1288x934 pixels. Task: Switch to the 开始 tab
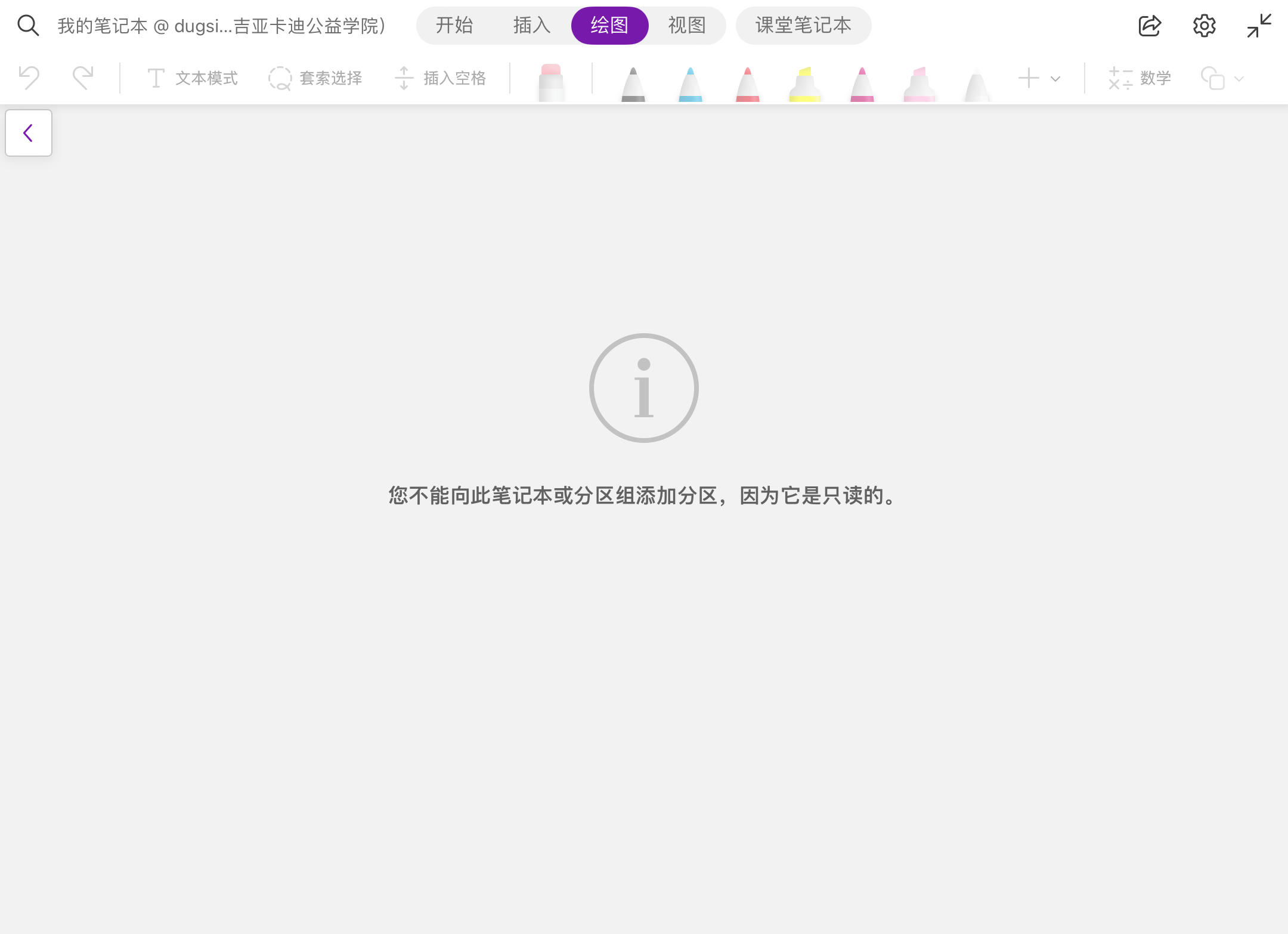(454, 26)
